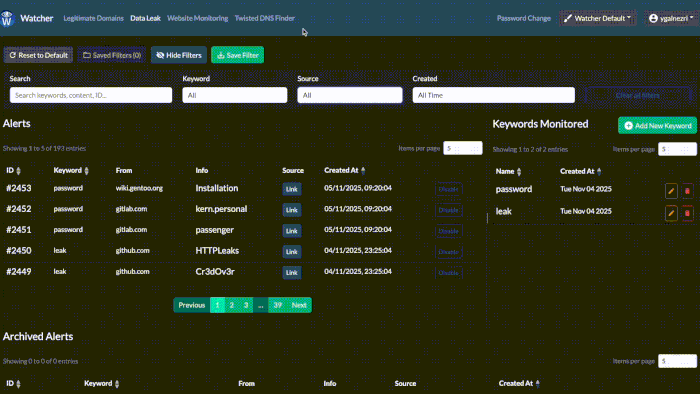This screenshot has height=394, width=700.
Task: Open Link for alert #2451
Action: tap(292, 231)
